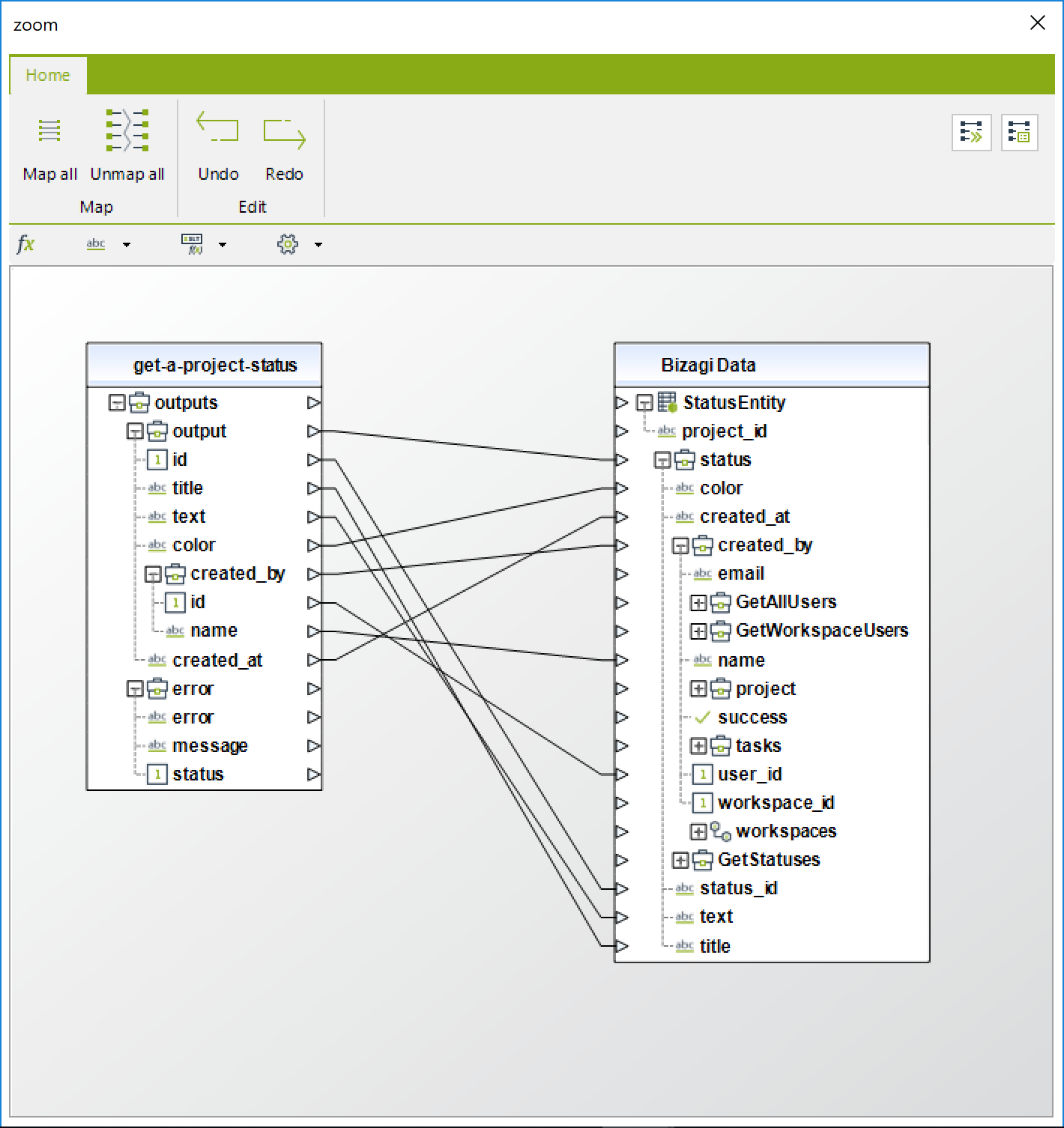Expand the project node

[698, 689]
